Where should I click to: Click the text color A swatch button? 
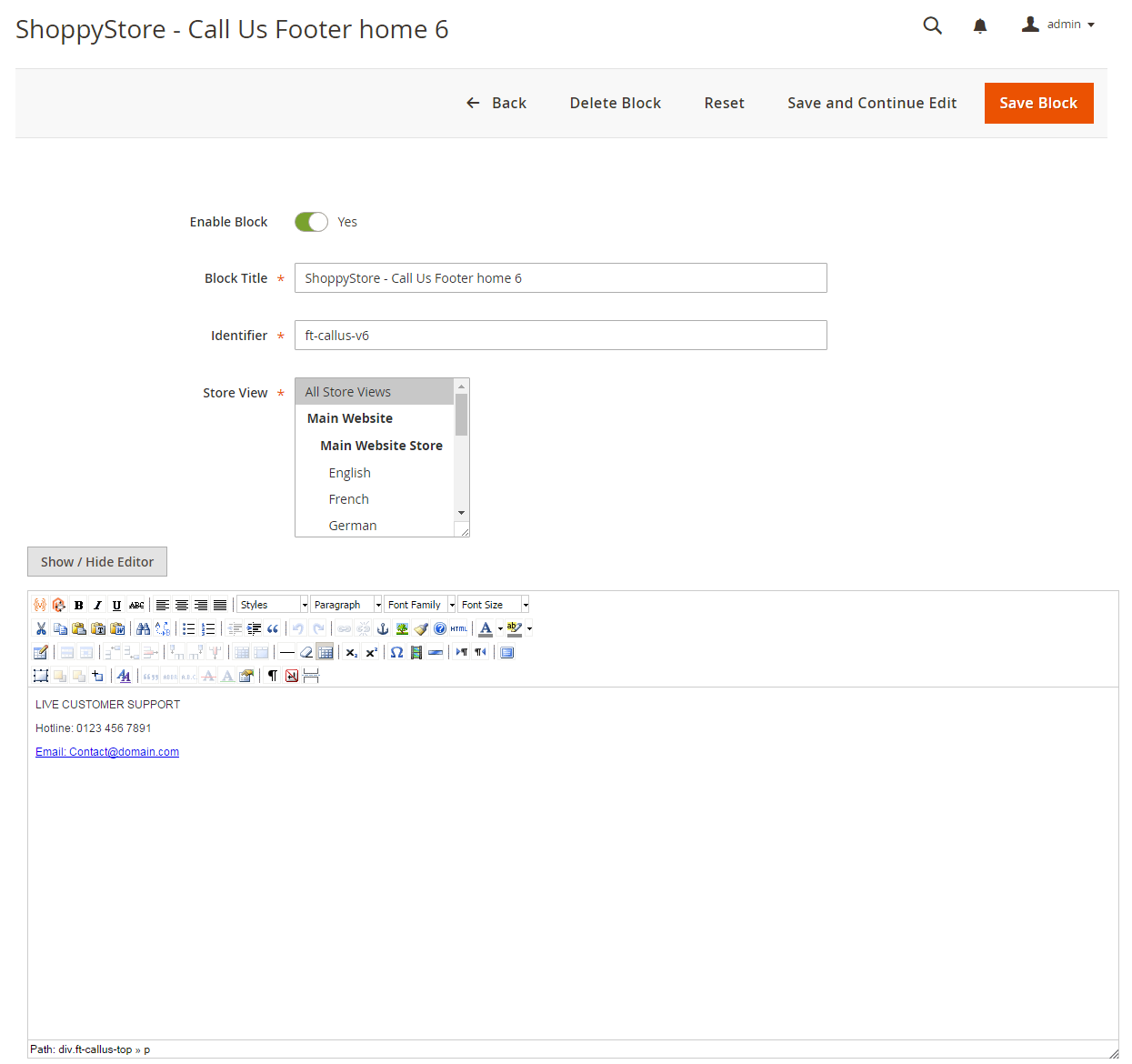click(486, 628)
